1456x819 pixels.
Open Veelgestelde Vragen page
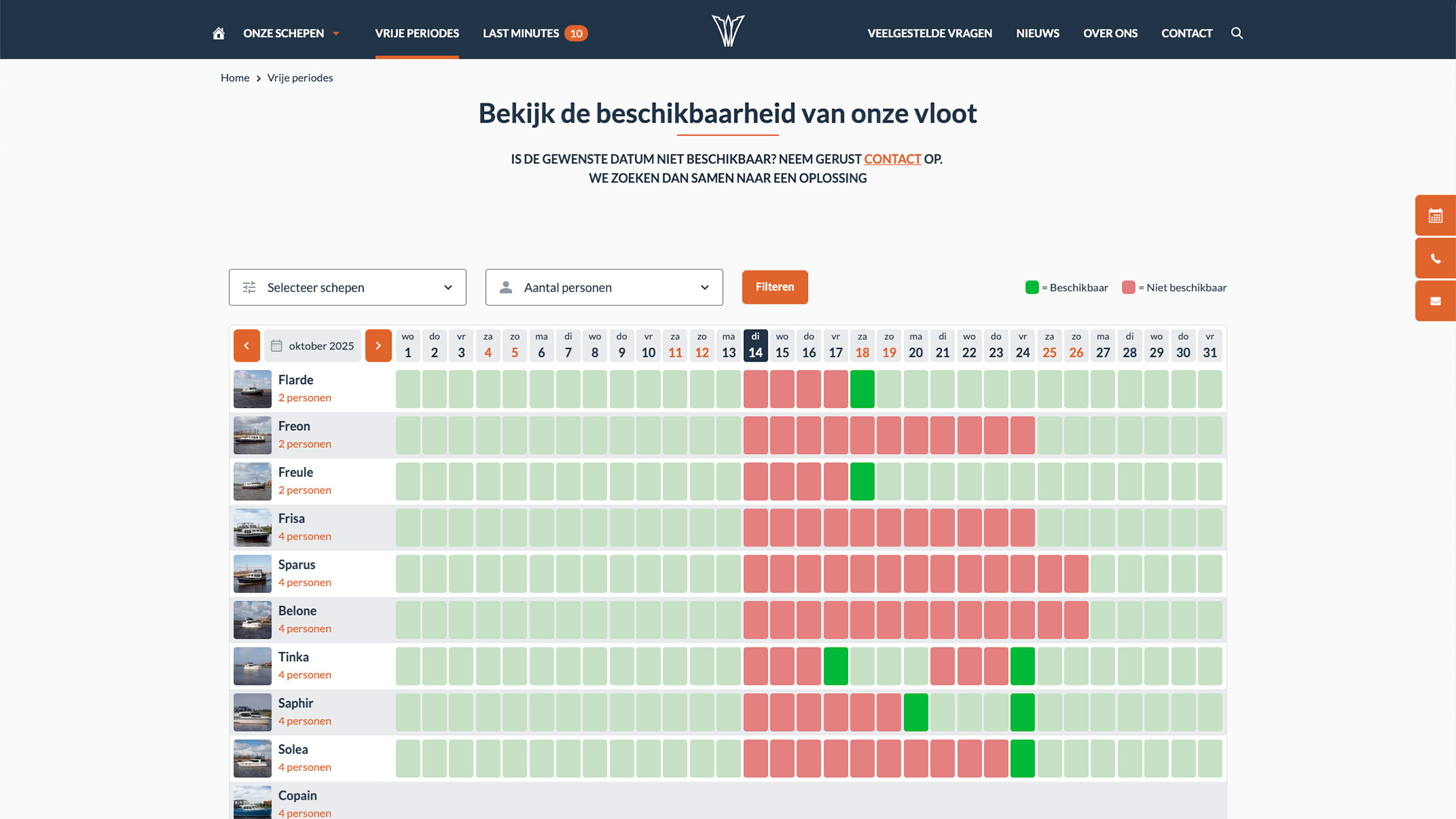click(929, 33)
